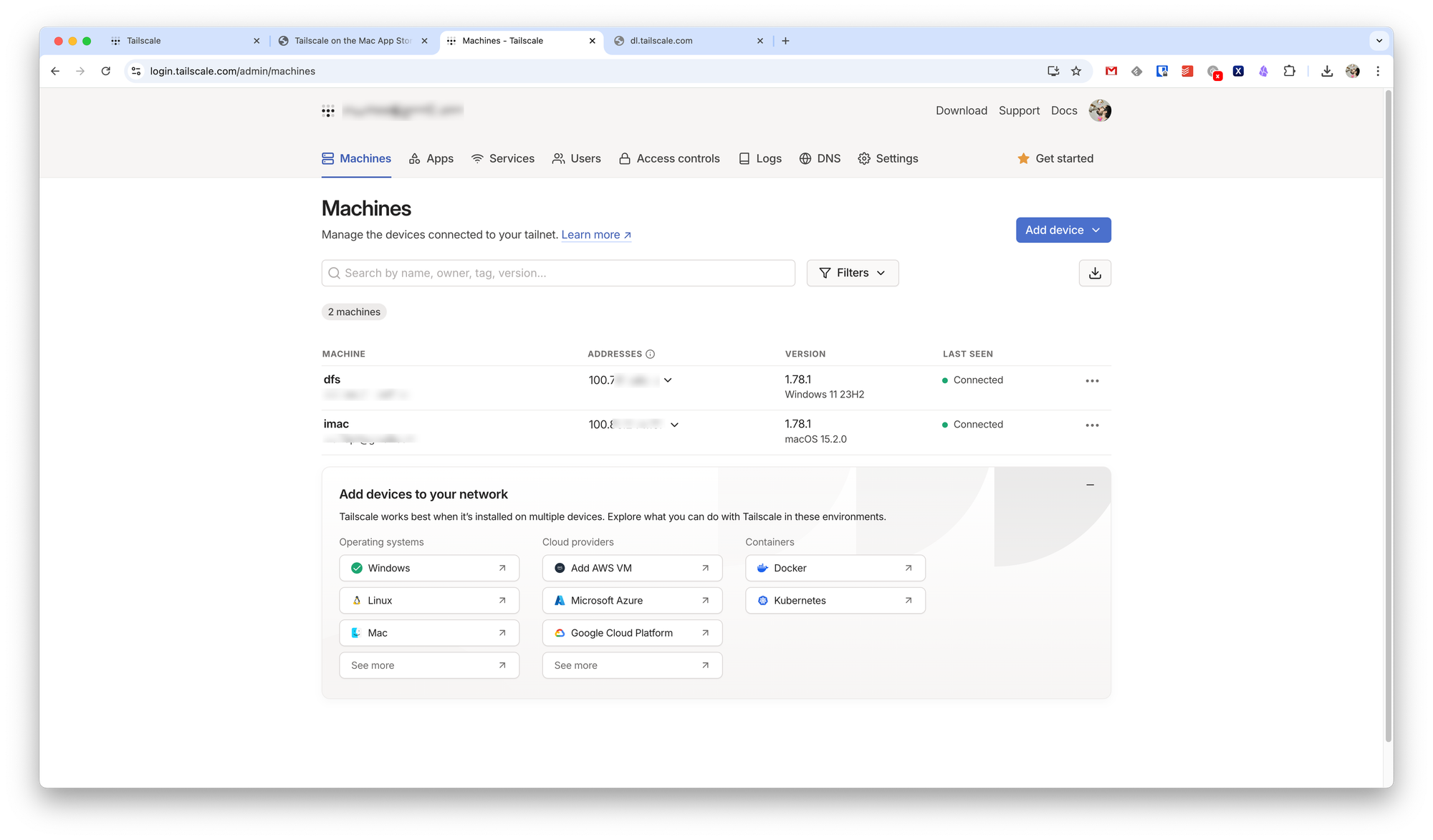Click the Docker container button
Viewport: 1433px width, 840px height.
click(x=835, y=568)
